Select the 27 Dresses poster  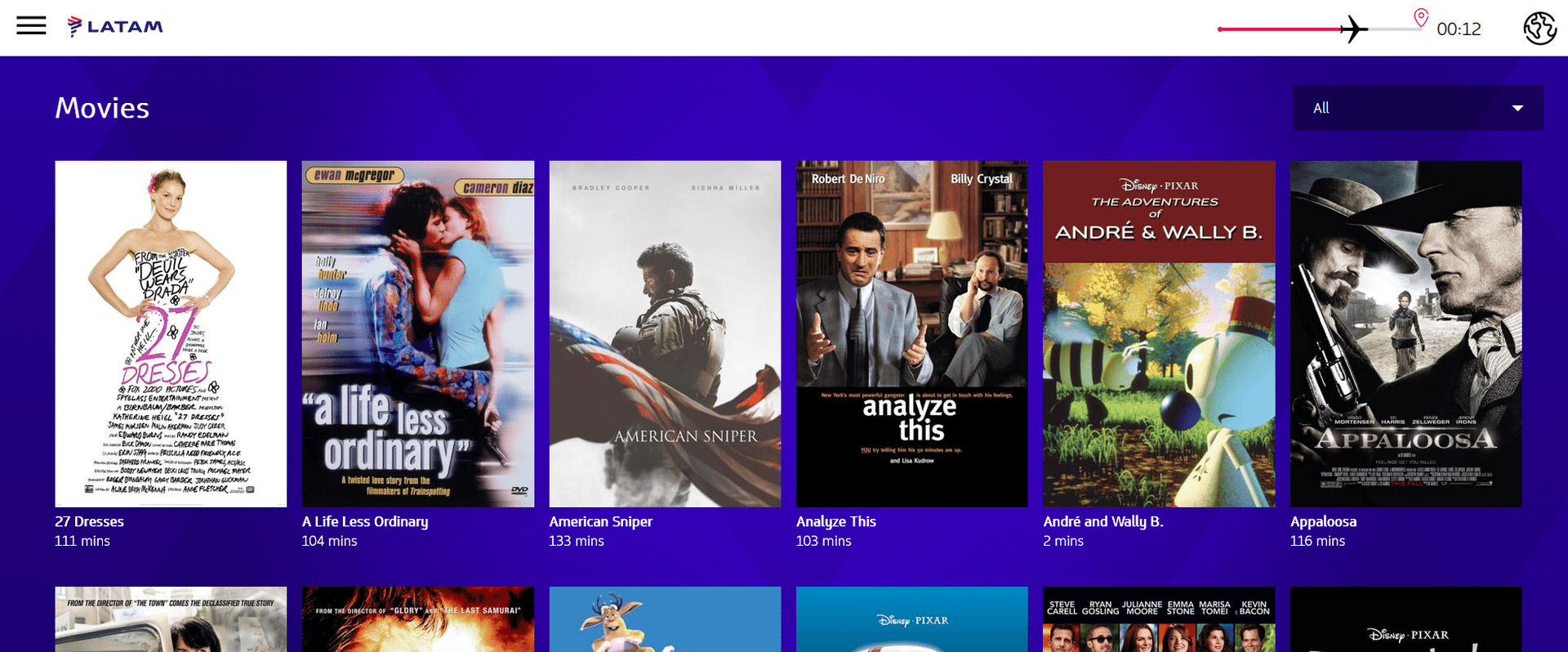171,333
